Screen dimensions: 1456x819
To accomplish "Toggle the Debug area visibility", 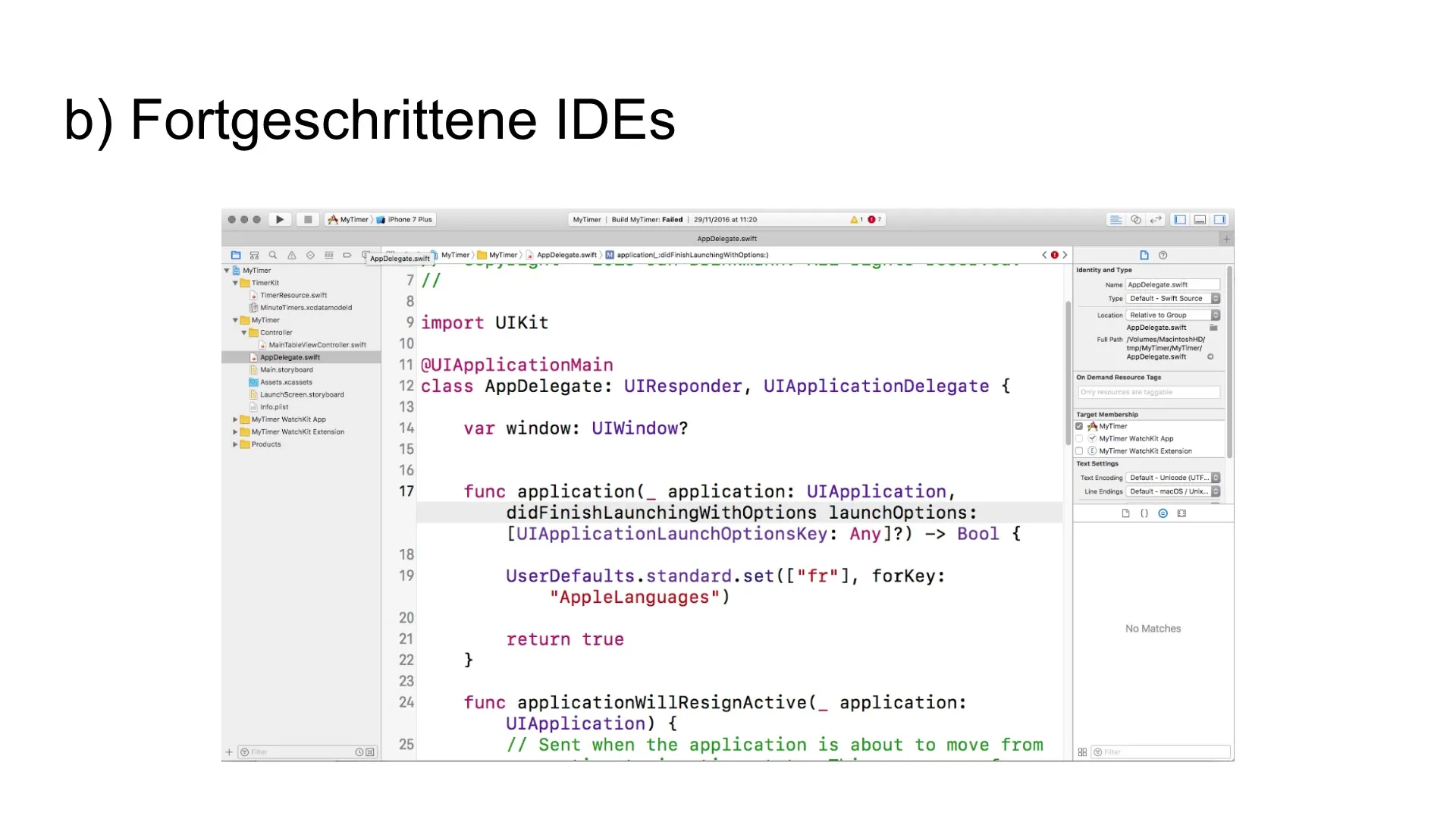I will point(1200,219).
